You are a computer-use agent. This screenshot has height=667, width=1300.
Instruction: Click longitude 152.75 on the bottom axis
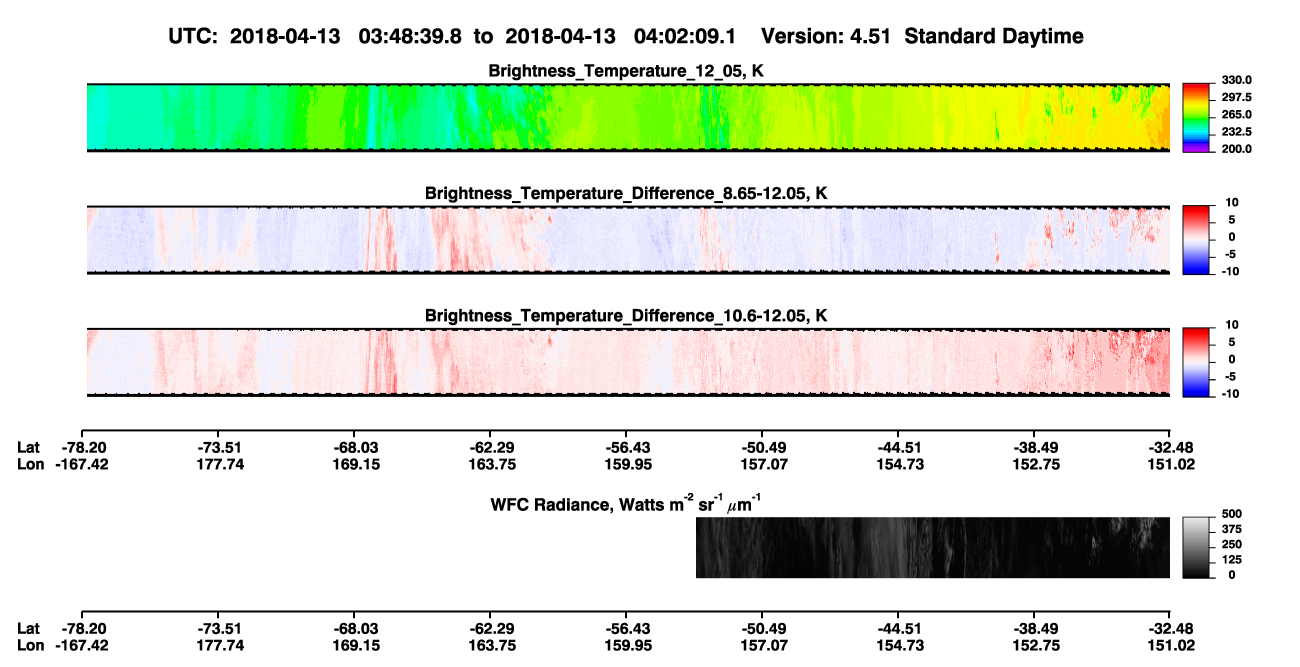point(1034,645)
